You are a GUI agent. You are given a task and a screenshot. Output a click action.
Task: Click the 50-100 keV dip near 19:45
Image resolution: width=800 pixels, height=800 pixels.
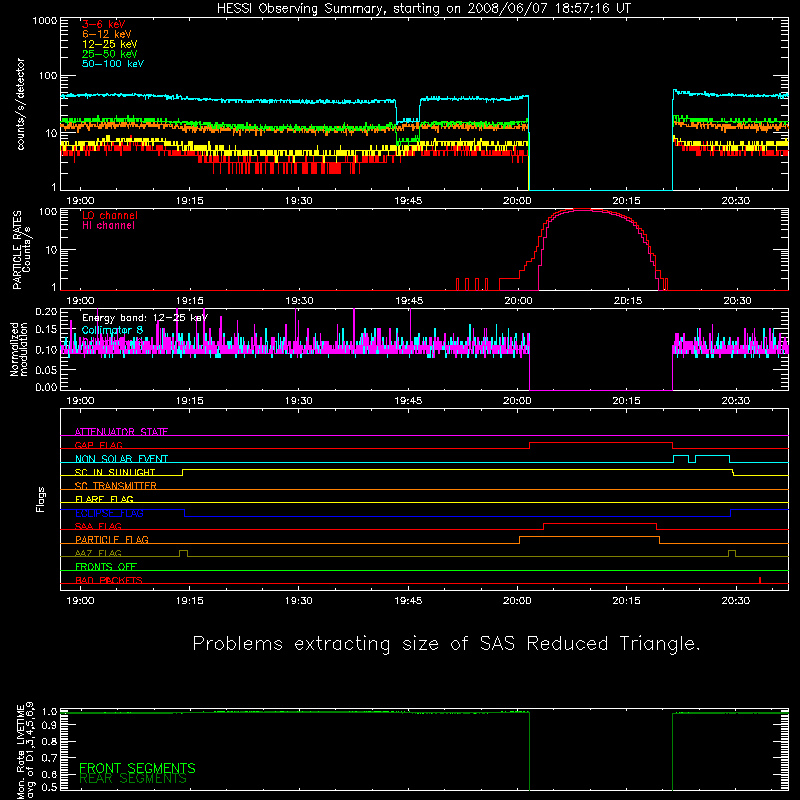click(408, 120)
